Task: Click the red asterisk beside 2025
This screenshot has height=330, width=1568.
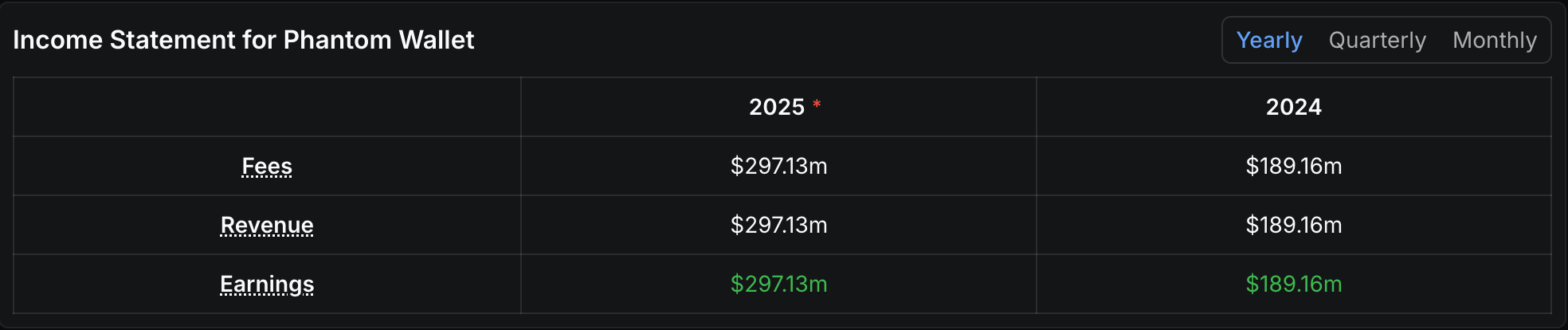Action: click(x=817, y=104)
